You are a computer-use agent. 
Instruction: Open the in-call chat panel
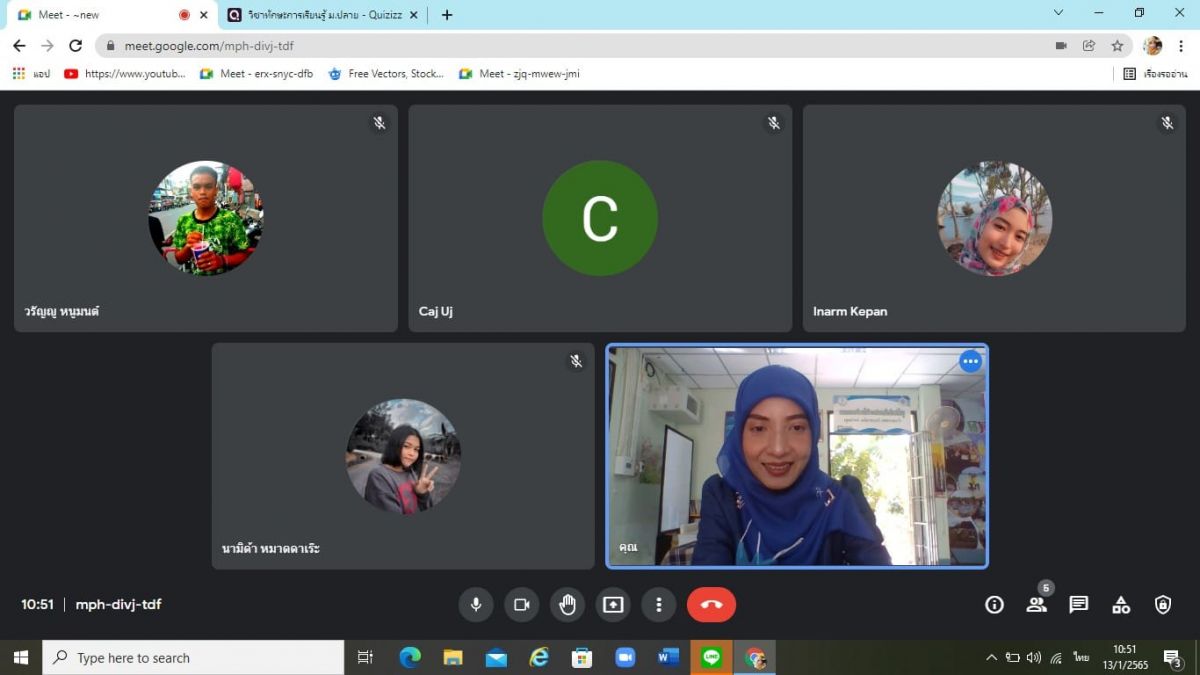[1078, 605]
